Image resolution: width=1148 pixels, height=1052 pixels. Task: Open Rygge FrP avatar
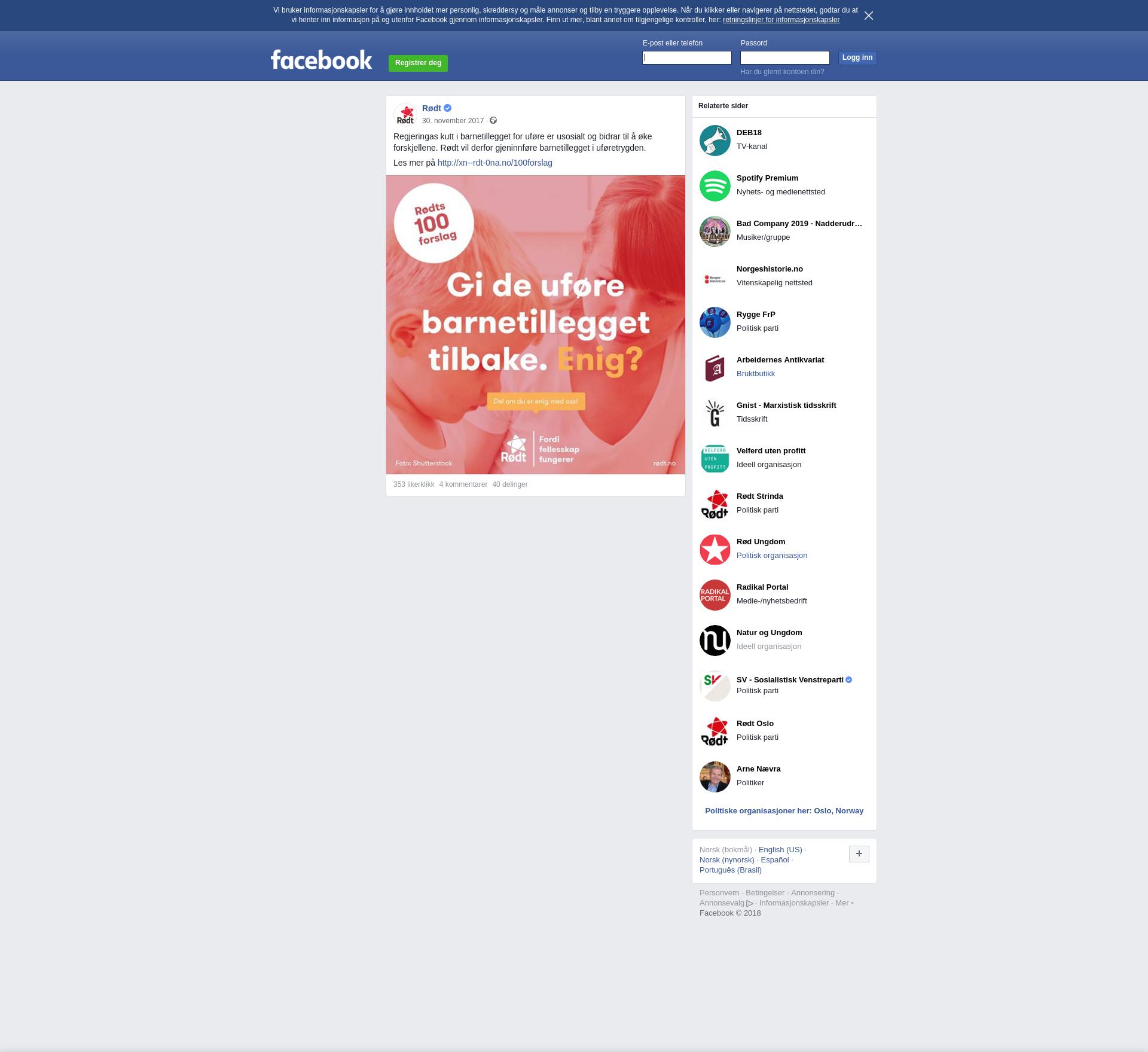tap(715, 322)
